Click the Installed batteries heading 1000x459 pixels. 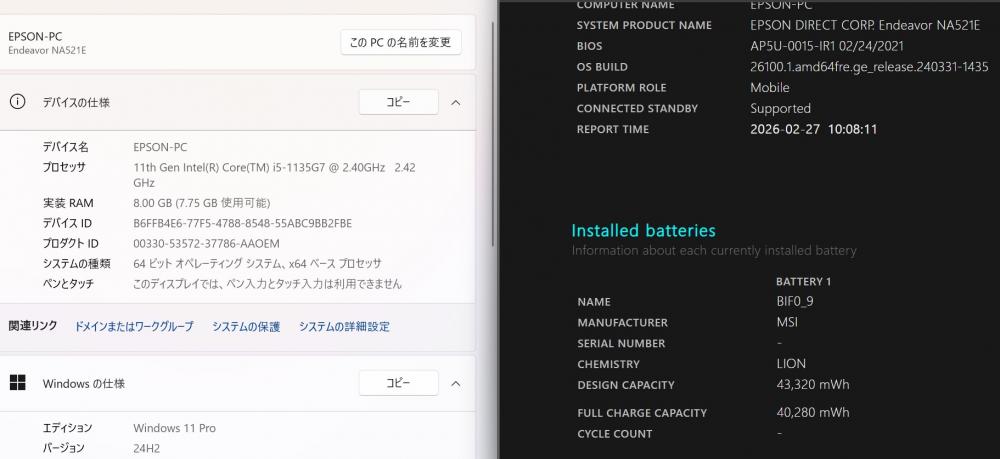643,231
